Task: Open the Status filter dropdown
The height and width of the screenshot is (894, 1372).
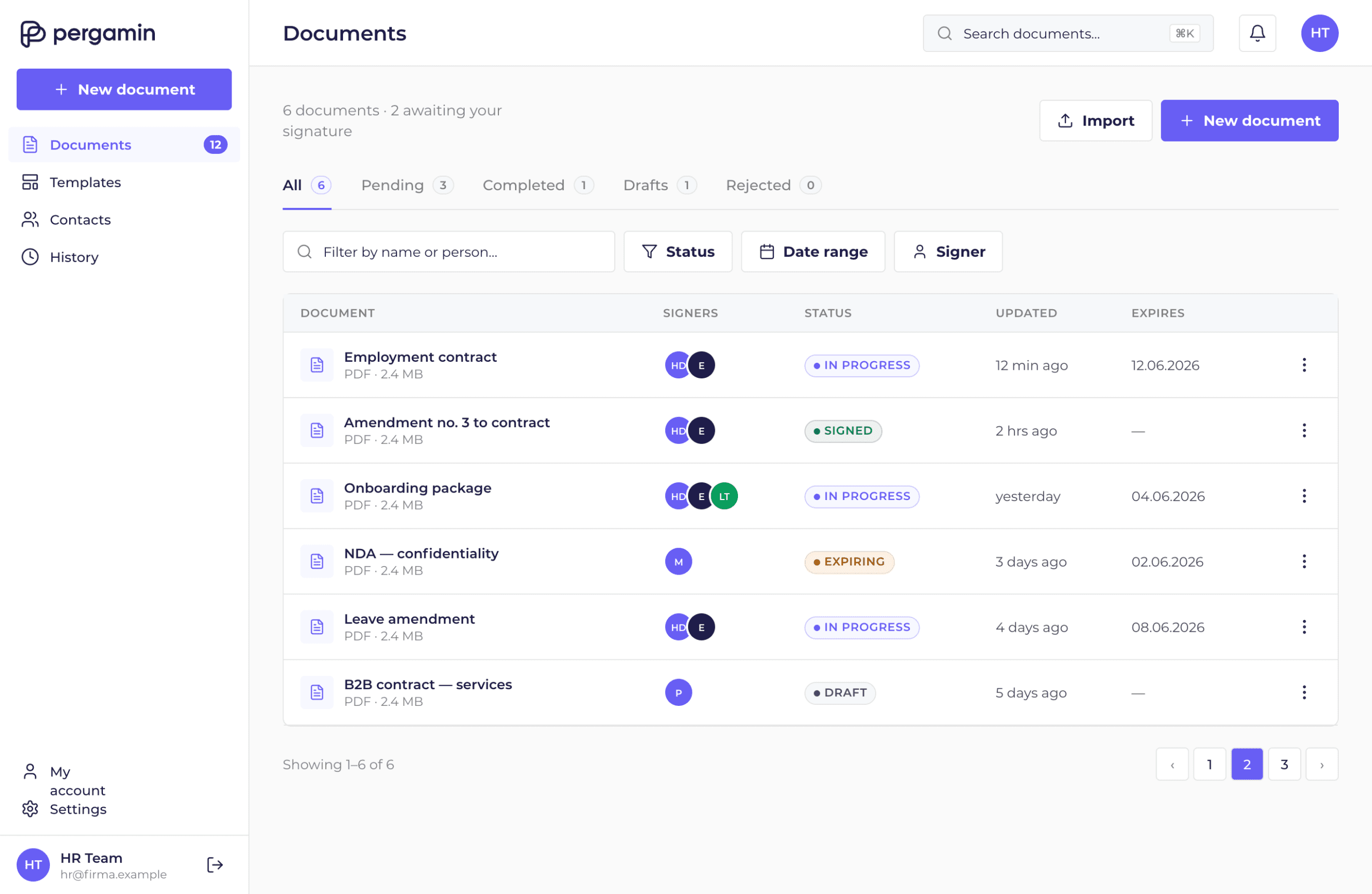Action: click(678, 252)
